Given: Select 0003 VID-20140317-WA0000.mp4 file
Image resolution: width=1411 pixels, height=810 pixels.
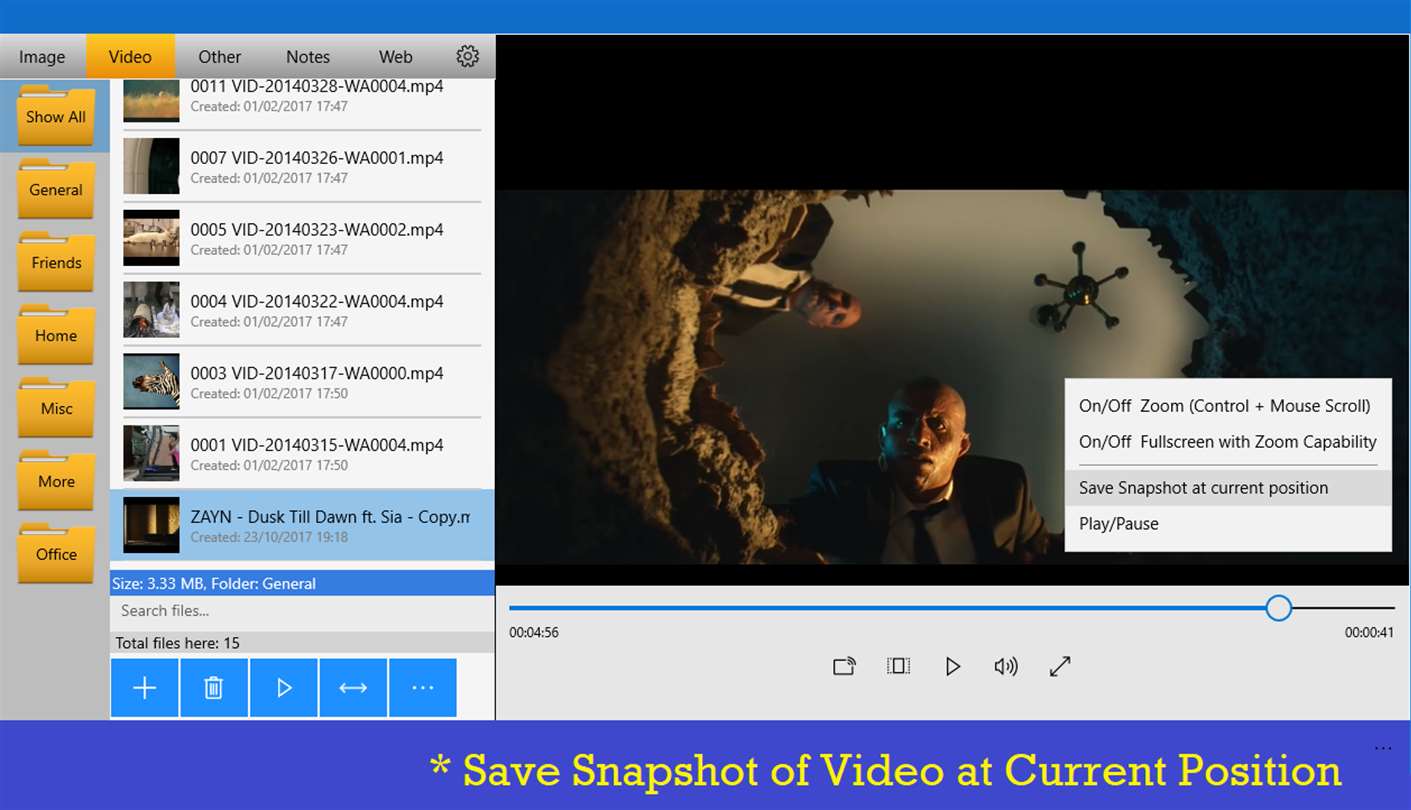Looking at the screenshot, I should 302,382.
